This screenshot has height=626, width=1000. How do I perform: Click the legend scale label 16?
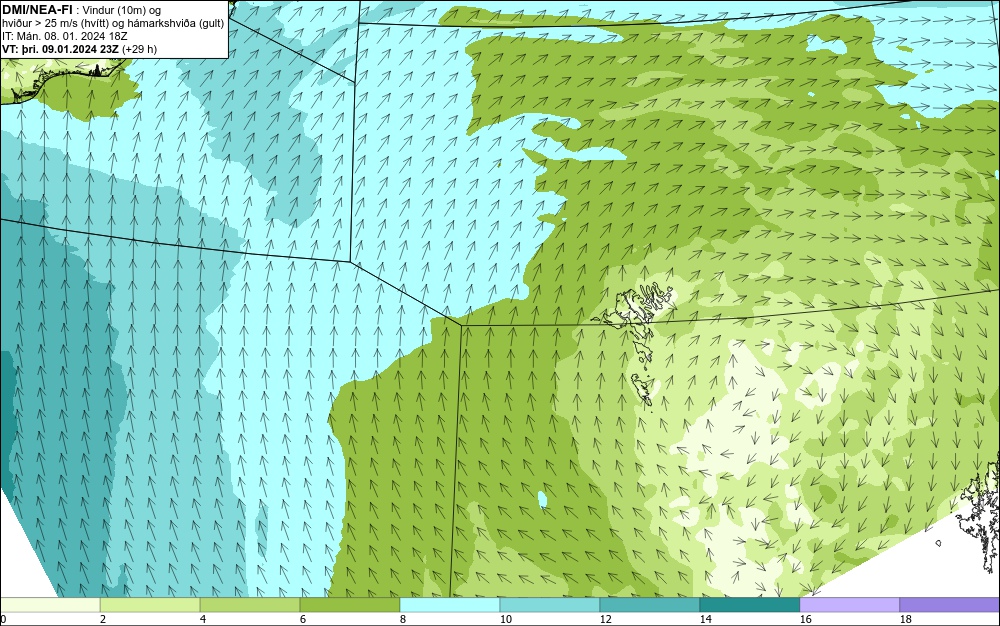click(805, 619)
